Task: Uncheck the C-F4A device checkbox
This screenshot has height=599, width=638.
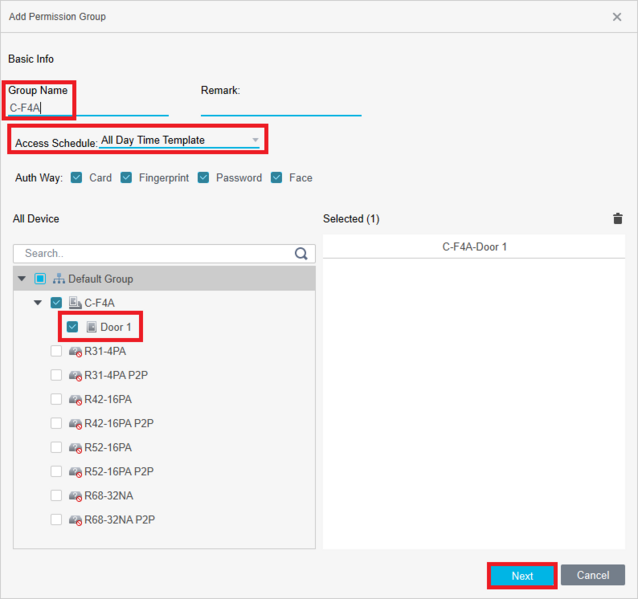Action: click(56, 303)
